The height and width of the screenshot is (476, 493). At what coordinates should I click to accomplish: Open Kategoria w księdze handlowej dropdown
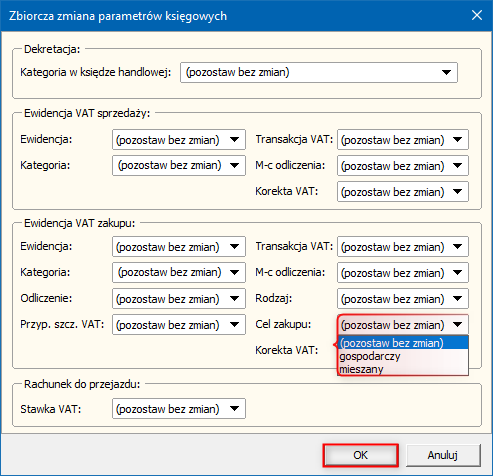319,72
